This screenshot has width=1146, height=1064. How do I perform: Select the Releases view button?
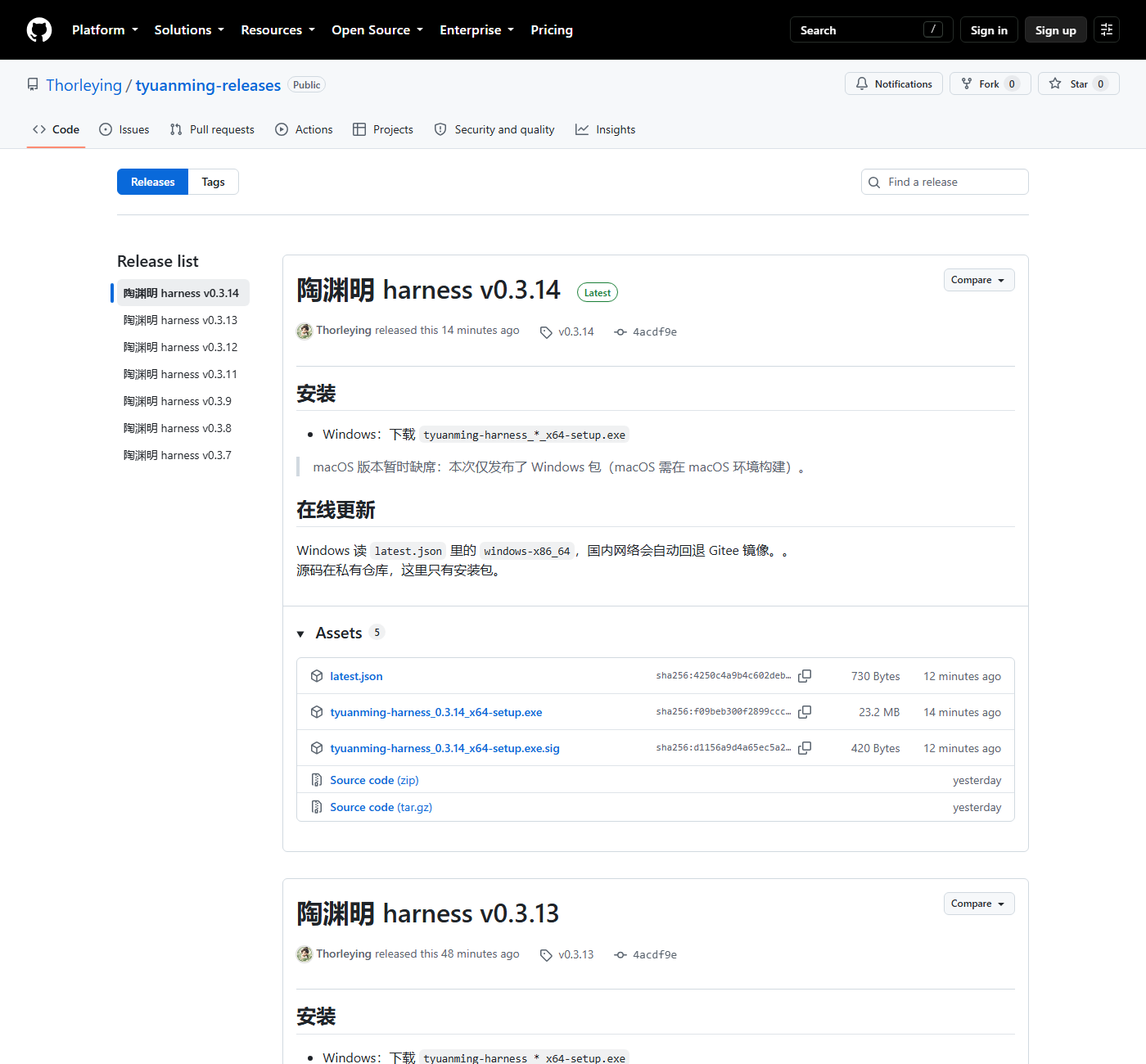(x=152, y=182)
